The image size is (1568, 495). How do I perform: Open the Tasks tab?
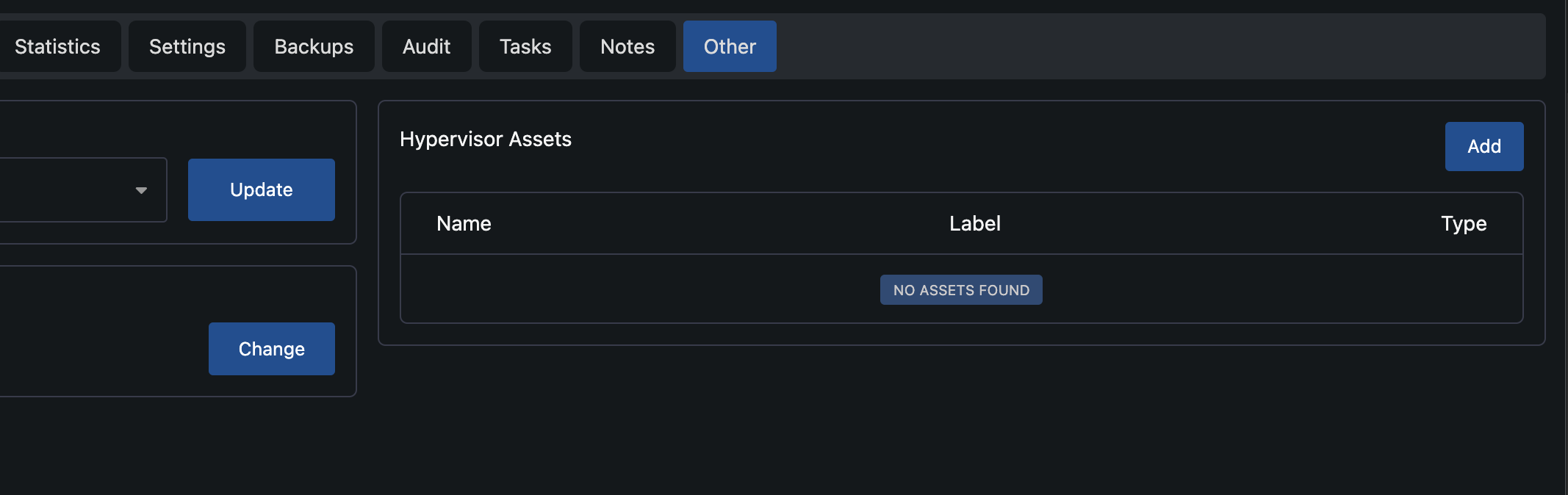[x=525, y=46]
